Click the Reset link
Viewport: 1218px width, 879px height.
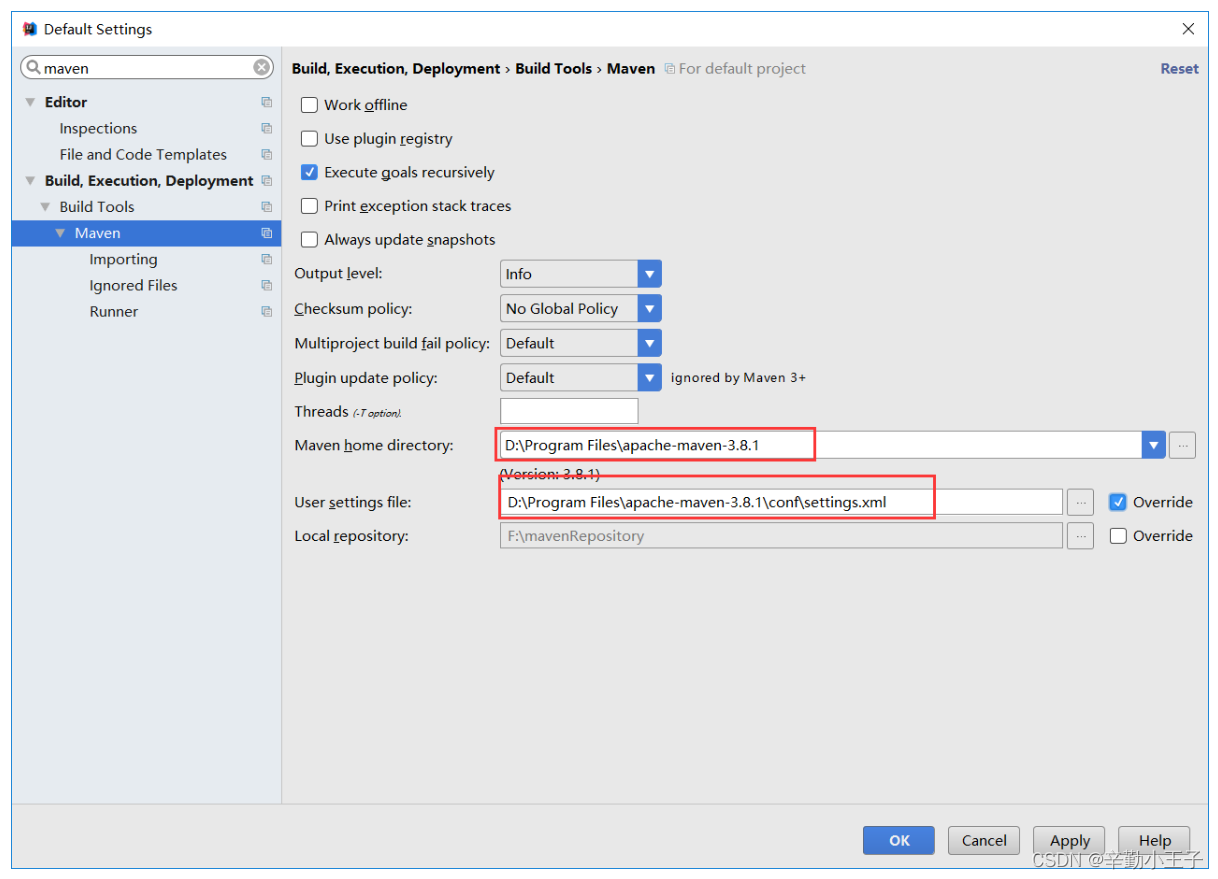click(1179, 69)
